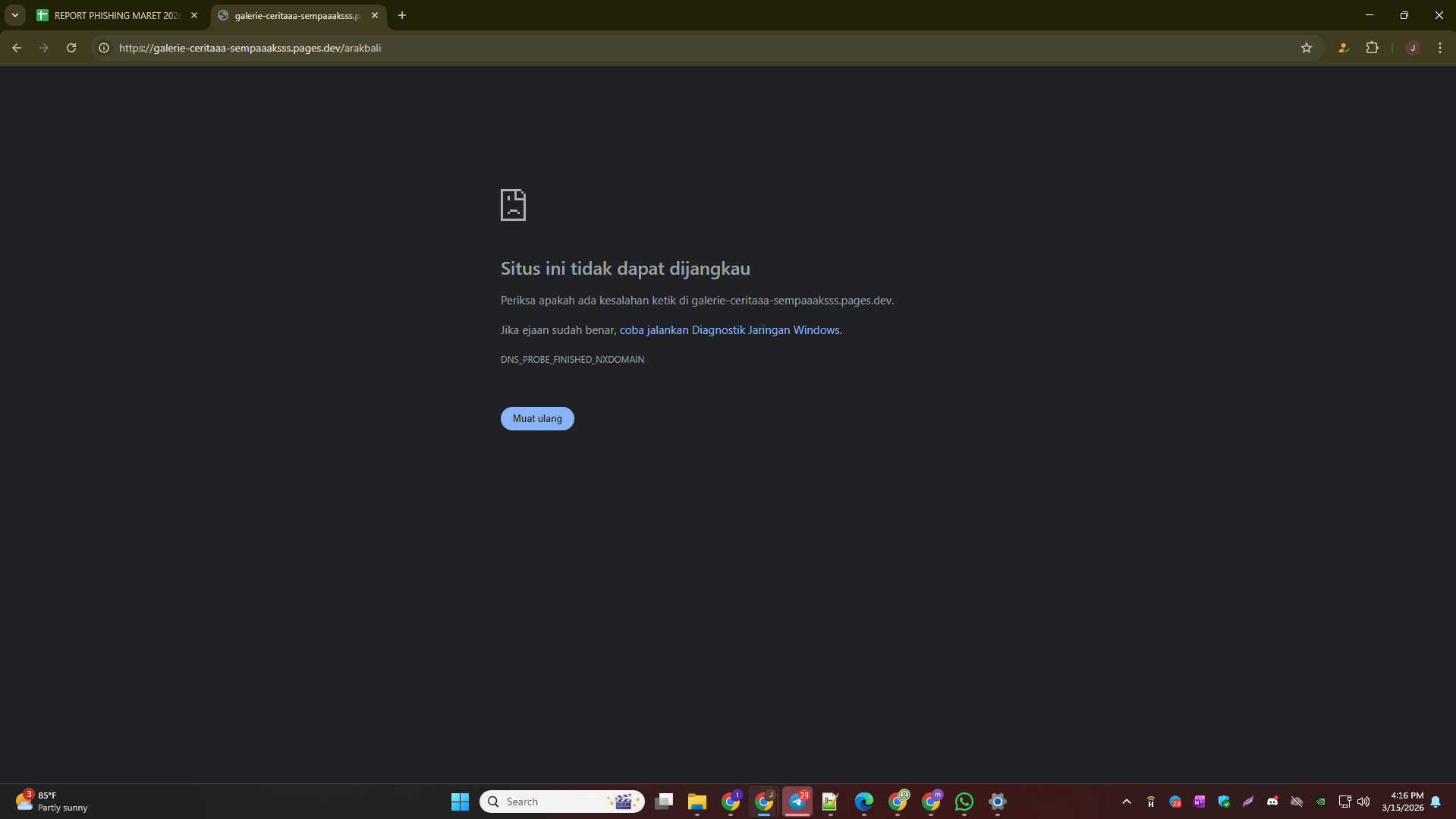
Task: View site information icon in address bar
Action: [x=104, y=48]
